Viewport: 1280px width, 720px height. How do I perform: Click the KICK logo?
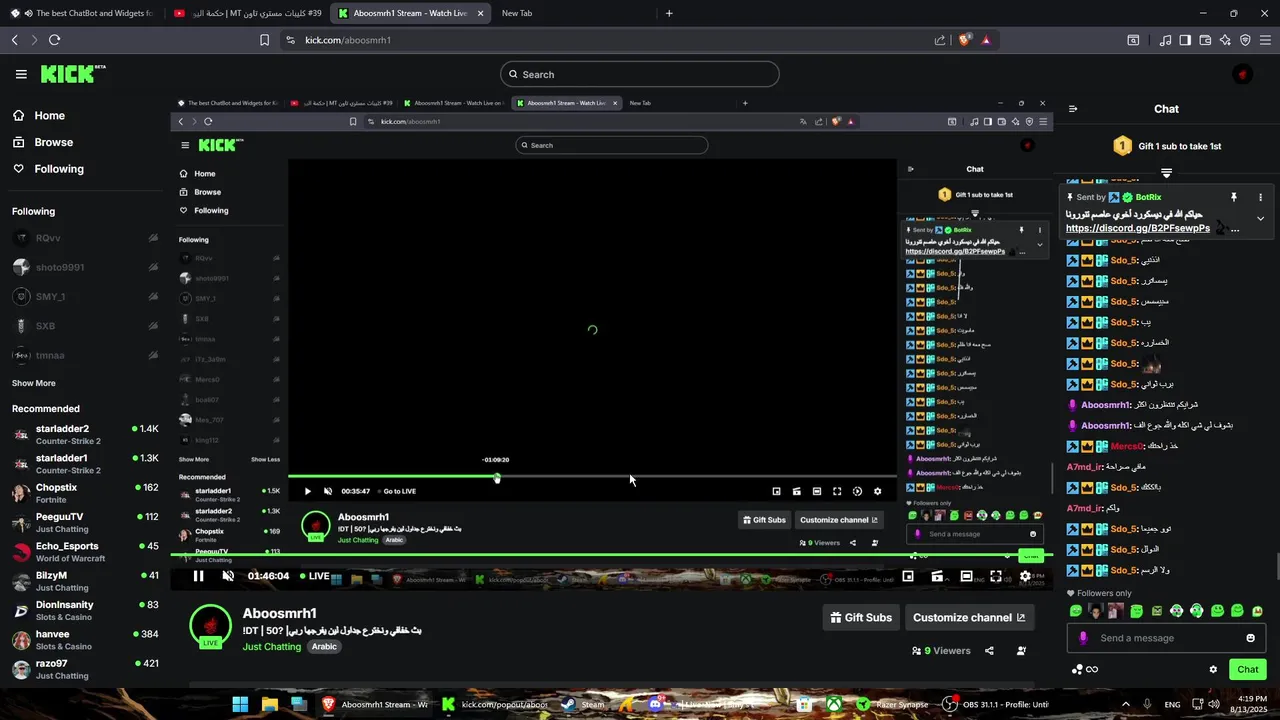73,74
